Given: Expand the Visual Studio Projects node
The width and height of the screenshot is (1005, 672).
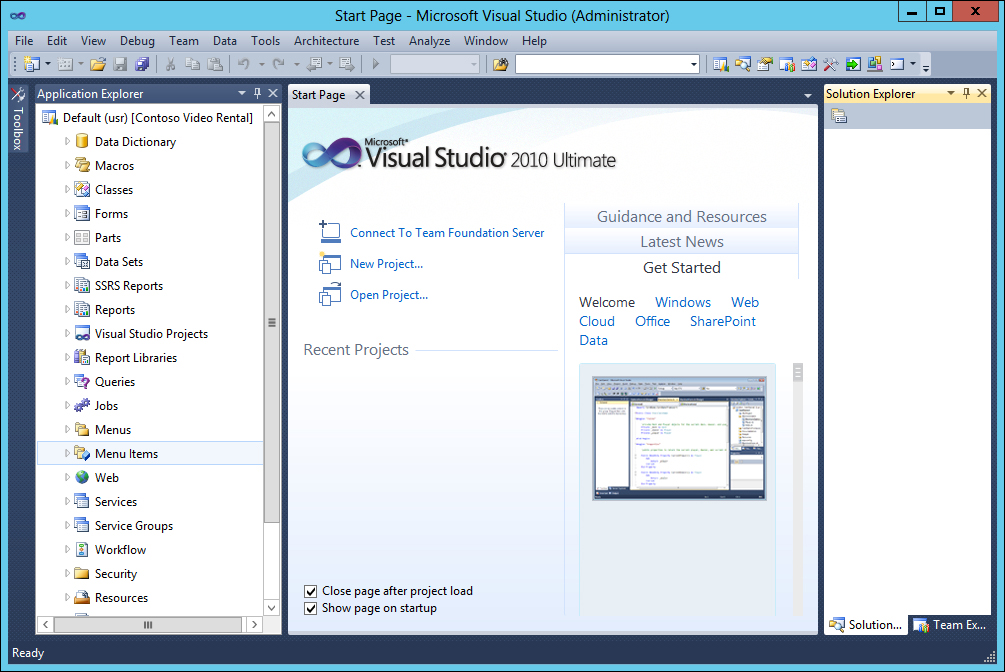Looking at the screenshot, I should pos(68,334).
